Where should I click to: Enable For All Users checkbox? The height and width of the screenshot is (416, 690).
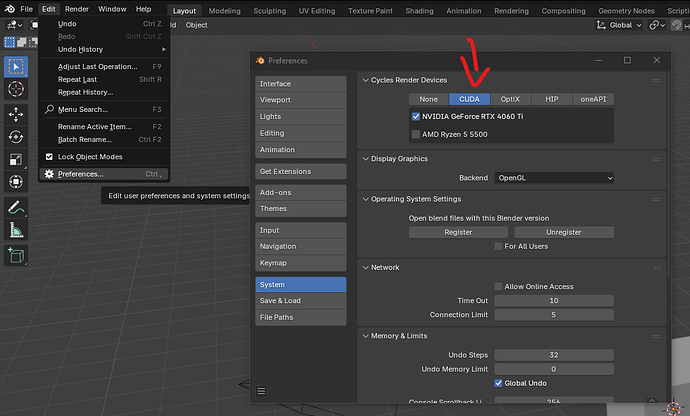498,246
